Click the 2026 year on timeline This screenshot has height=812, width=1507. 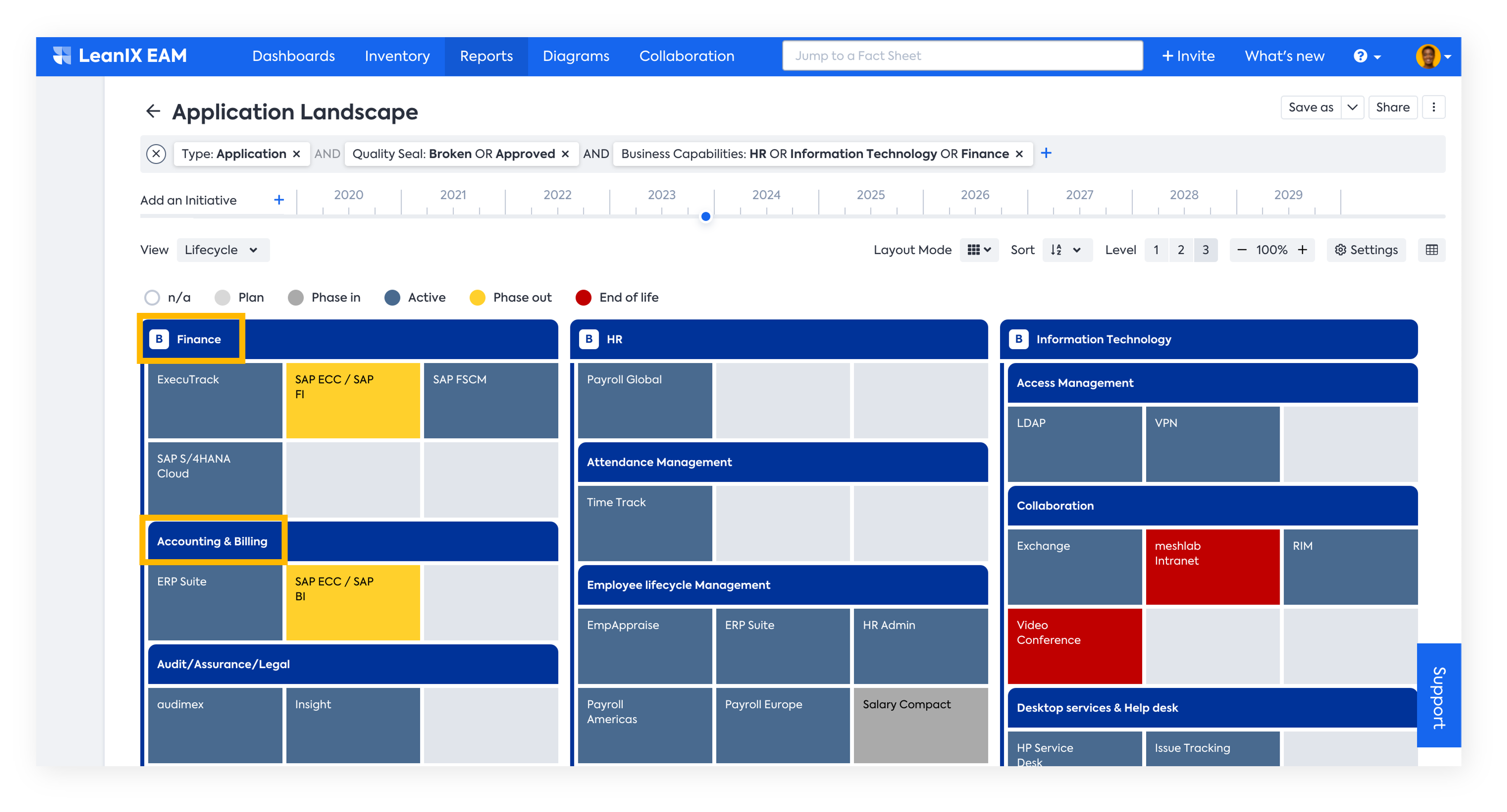tap(975, 195)
